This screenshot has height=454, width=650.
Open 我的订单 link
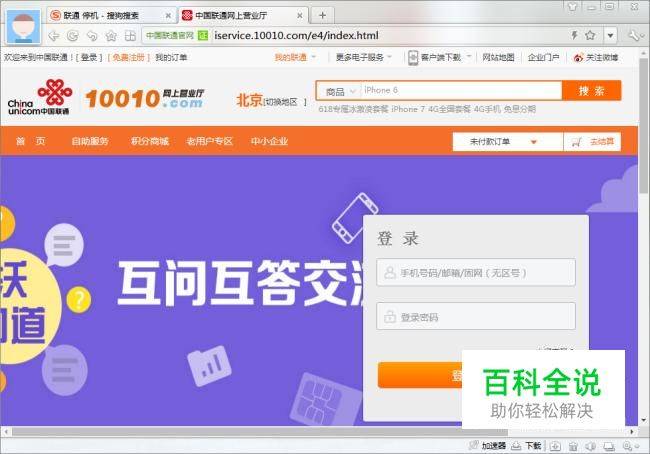click(171, 57)
